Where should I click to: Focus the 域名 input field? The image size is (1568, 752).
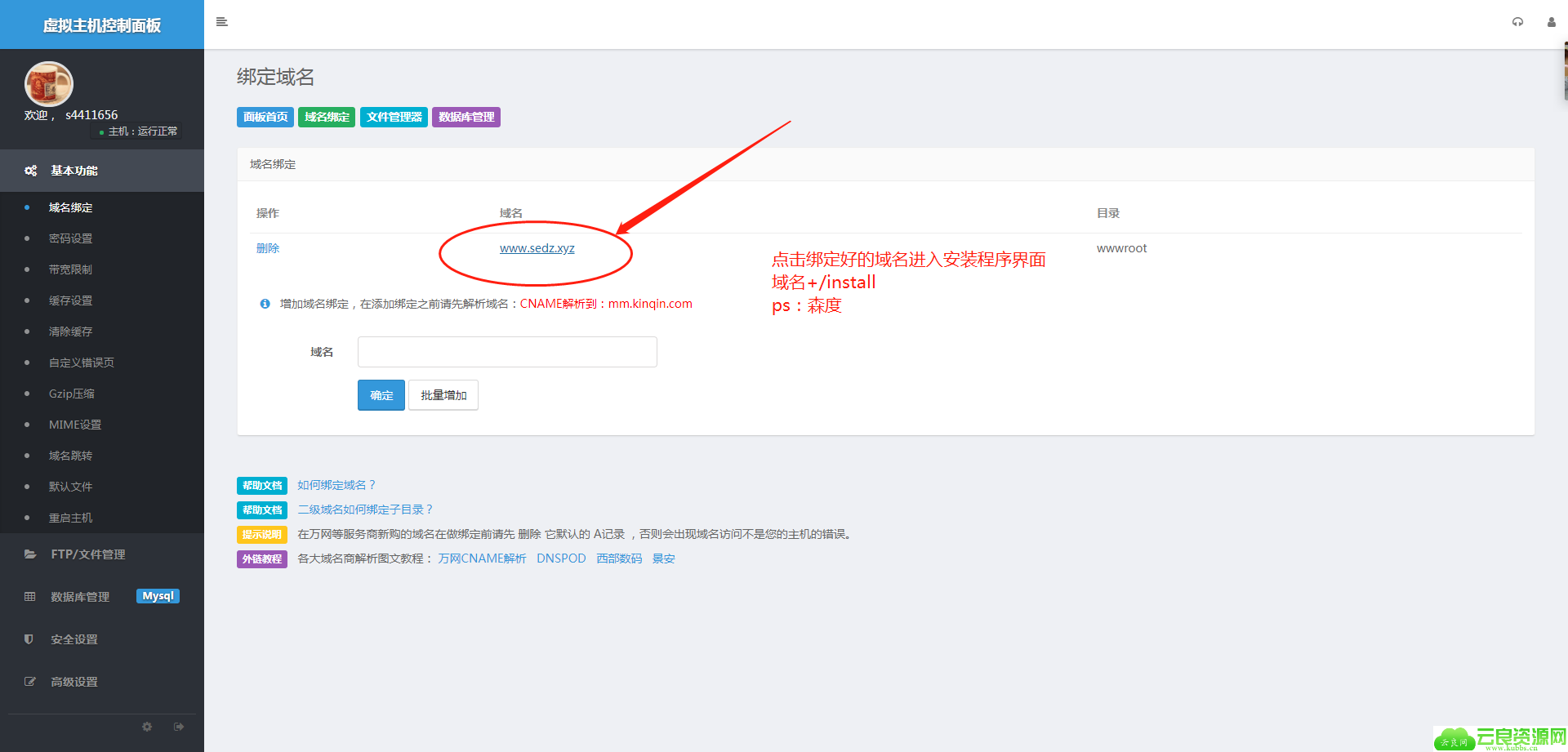point(507,352)
